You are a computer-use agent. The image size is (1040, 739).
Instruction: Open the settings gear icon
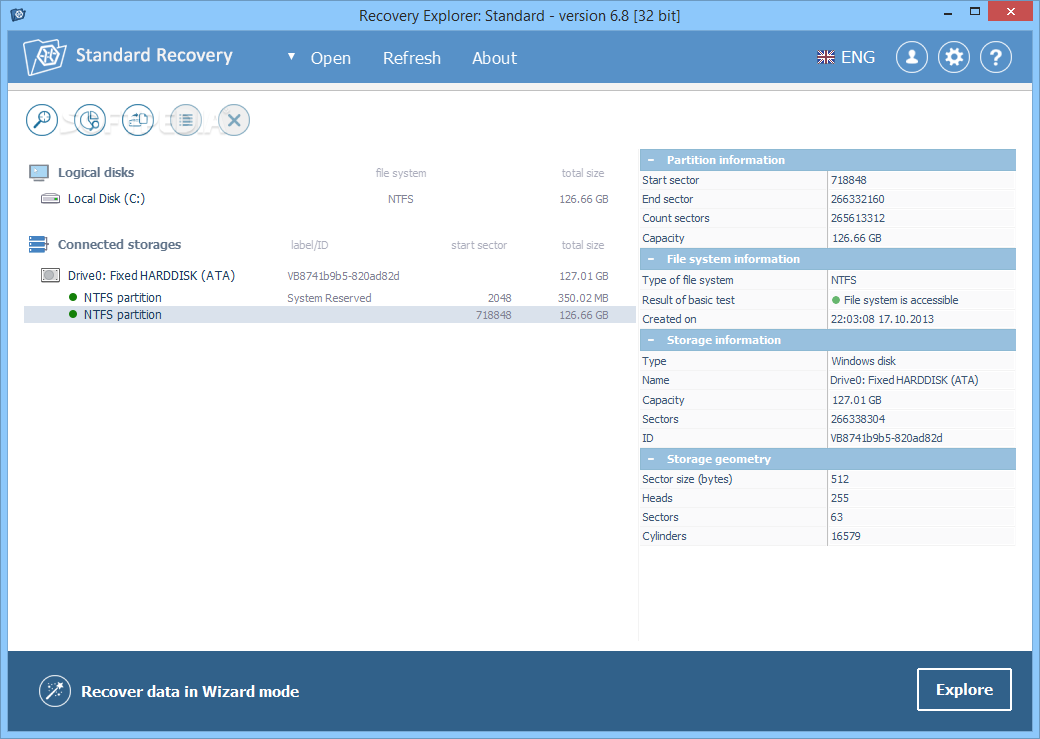tap(954, 57)
